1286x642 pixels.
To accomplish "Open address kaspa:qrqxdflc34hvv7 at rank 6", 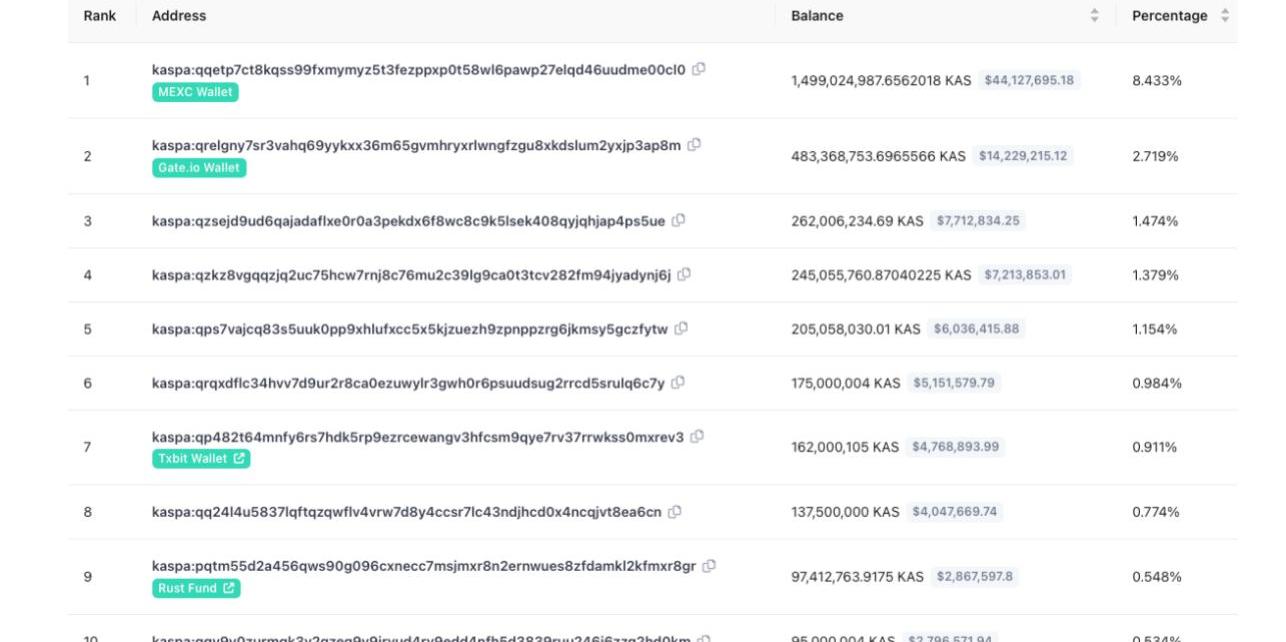I will (x=408, y=383).
